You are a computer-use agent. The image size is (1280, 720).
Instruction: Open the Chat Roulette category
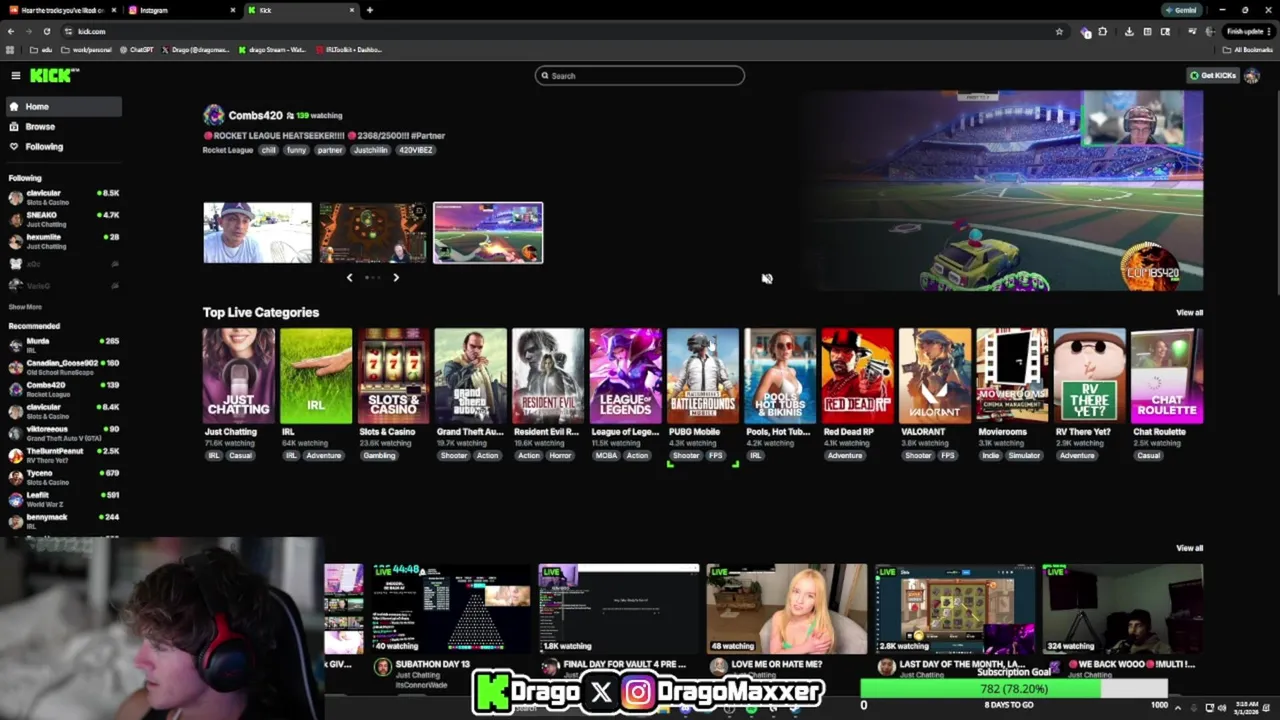point(1167,376)
